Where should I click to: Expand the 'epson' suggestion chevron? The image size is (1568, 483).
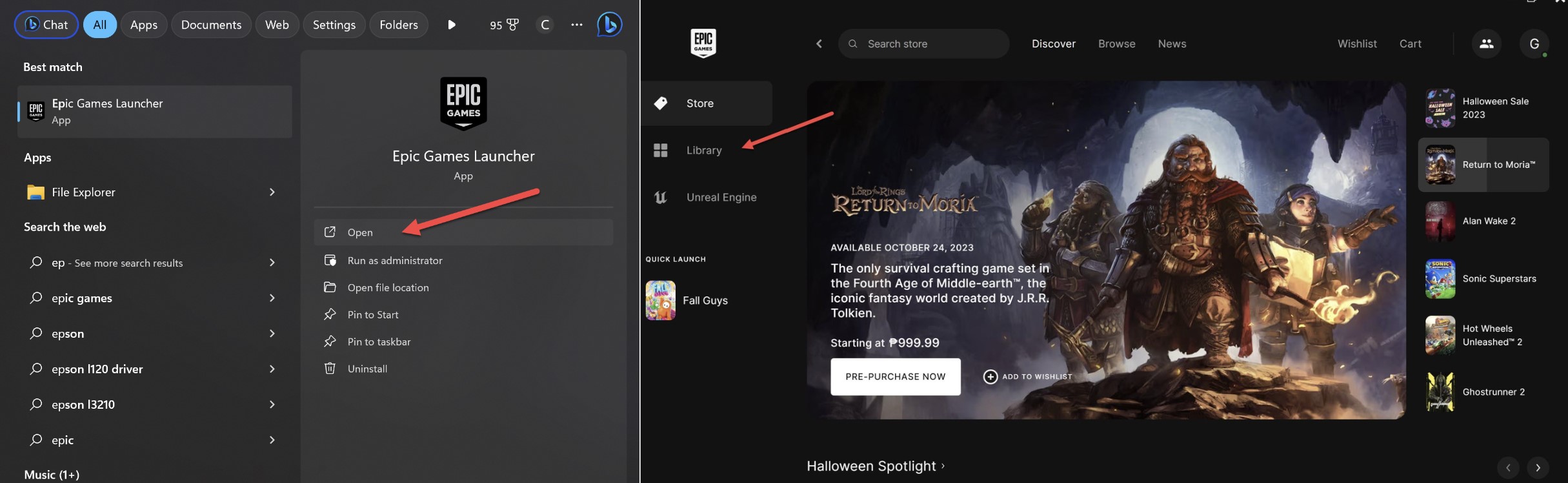[x=272, y=334]
